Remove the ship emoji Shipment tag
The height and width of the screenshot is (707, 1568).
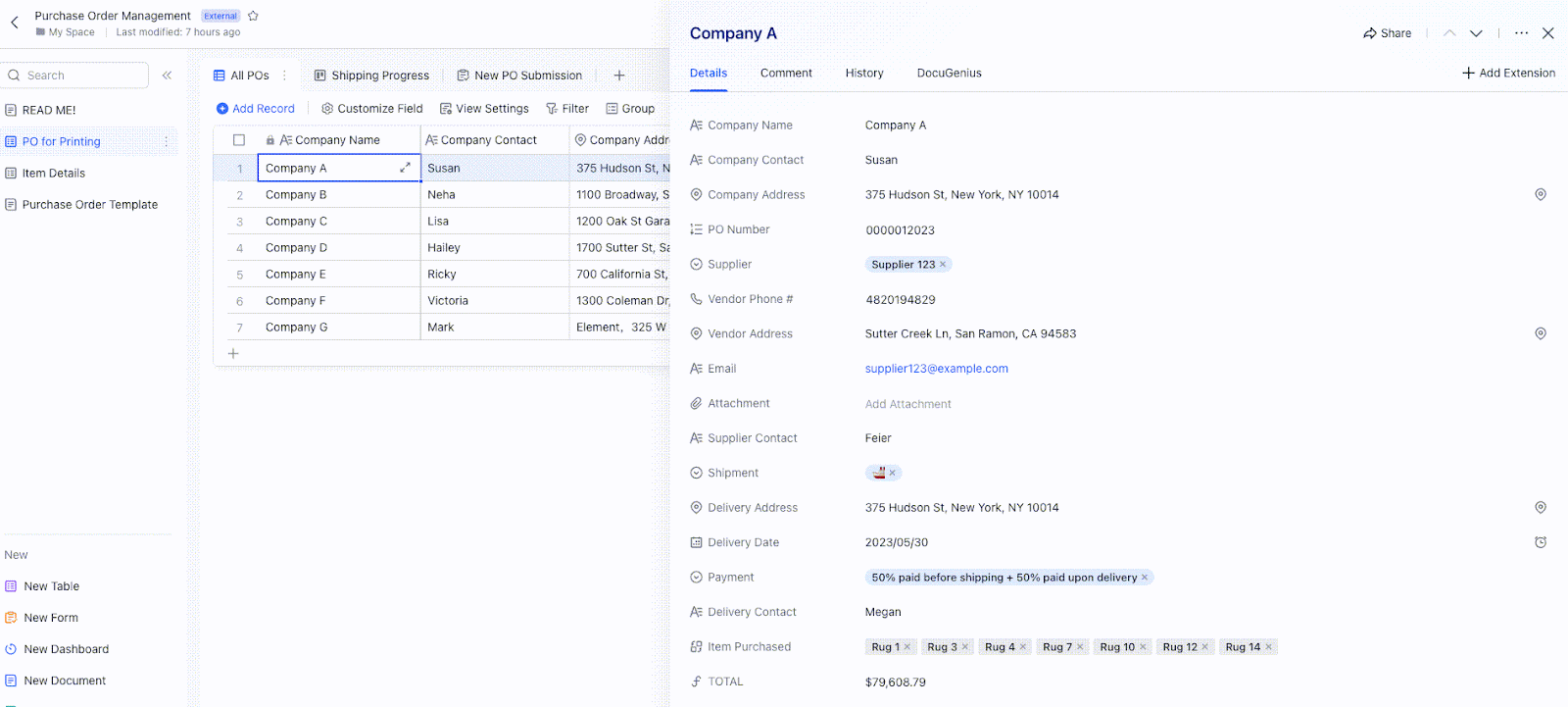point(892,473)
